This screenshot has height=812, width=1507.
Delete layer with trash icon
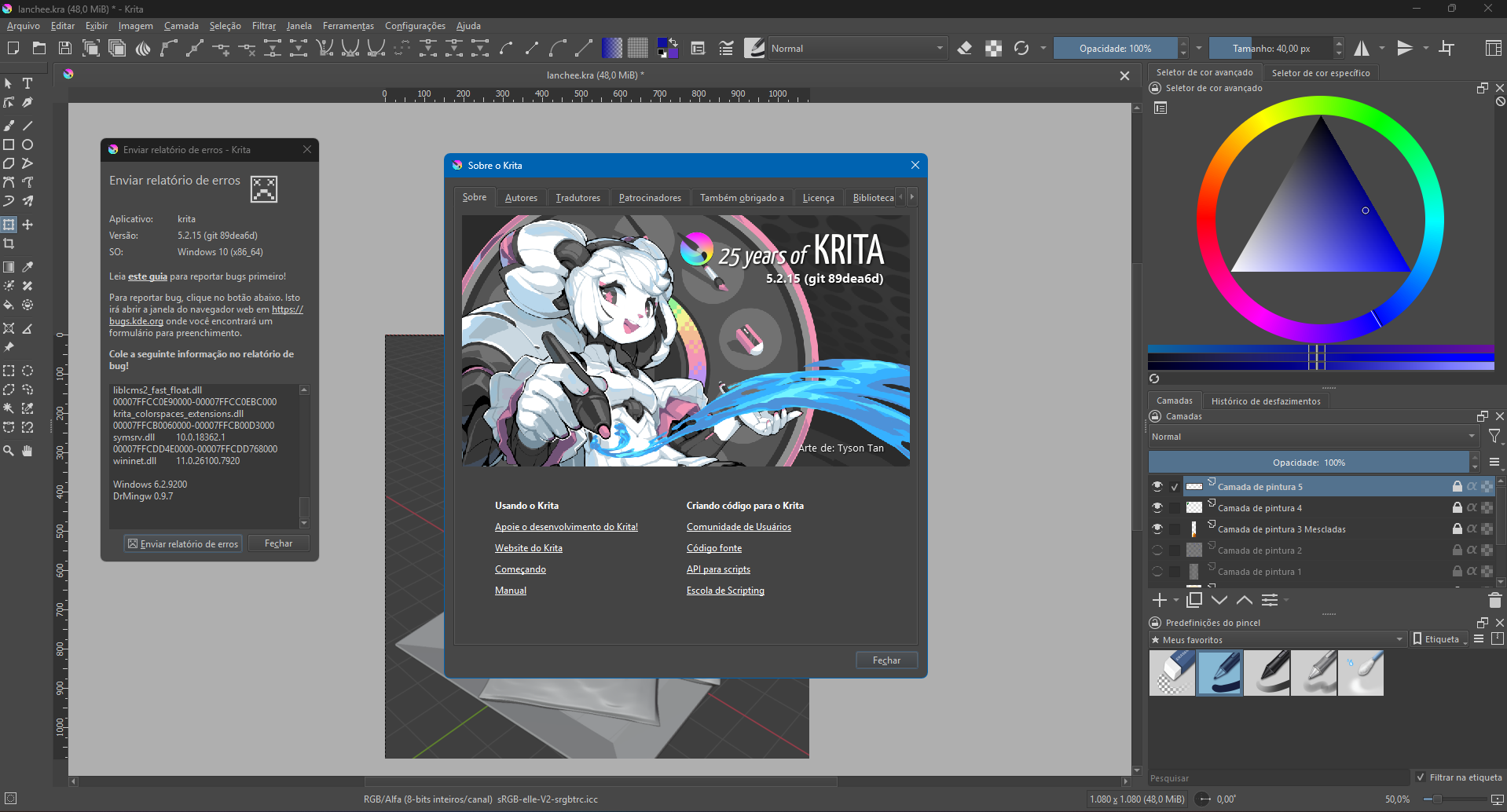[1494, 601]
